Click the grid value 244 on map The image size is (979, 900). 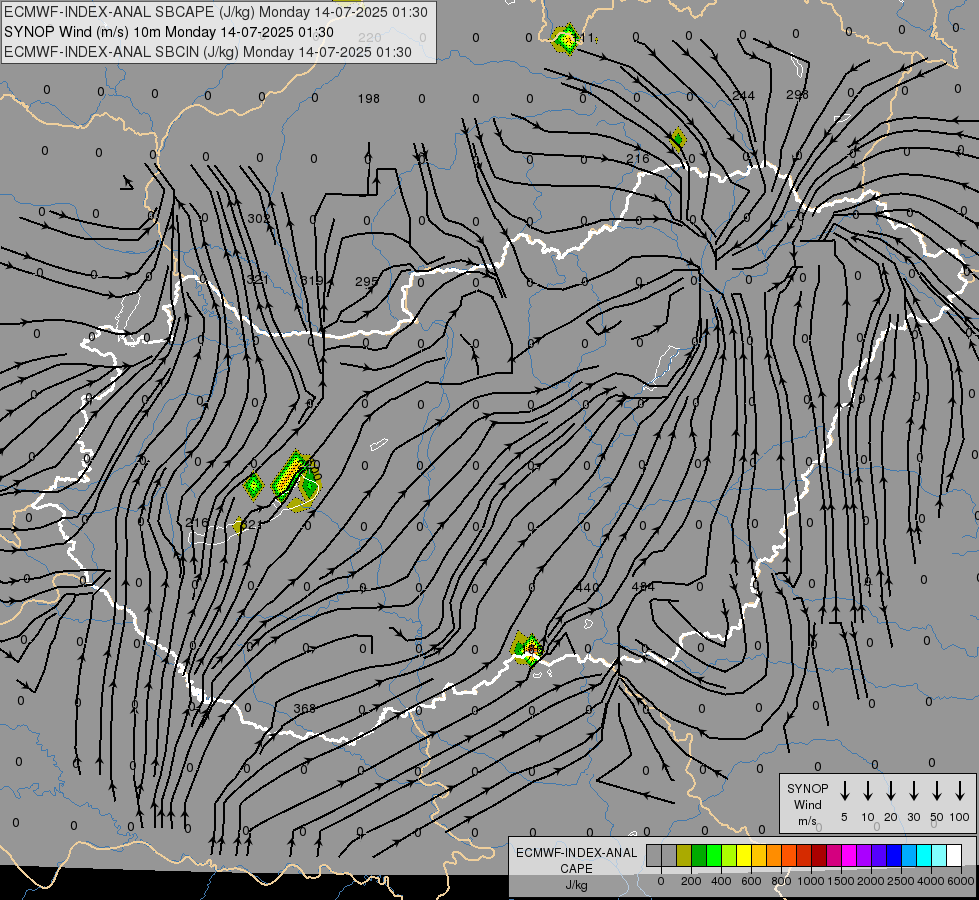pos(743,96)
